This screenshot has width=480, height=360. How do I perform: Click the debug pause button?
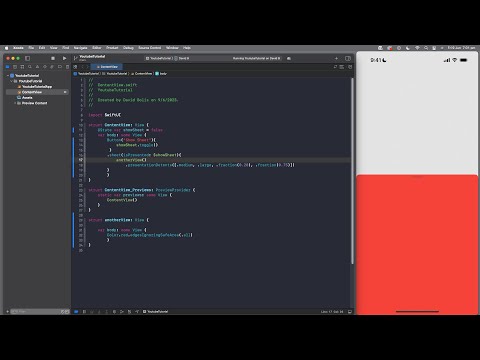click(84, 312)
